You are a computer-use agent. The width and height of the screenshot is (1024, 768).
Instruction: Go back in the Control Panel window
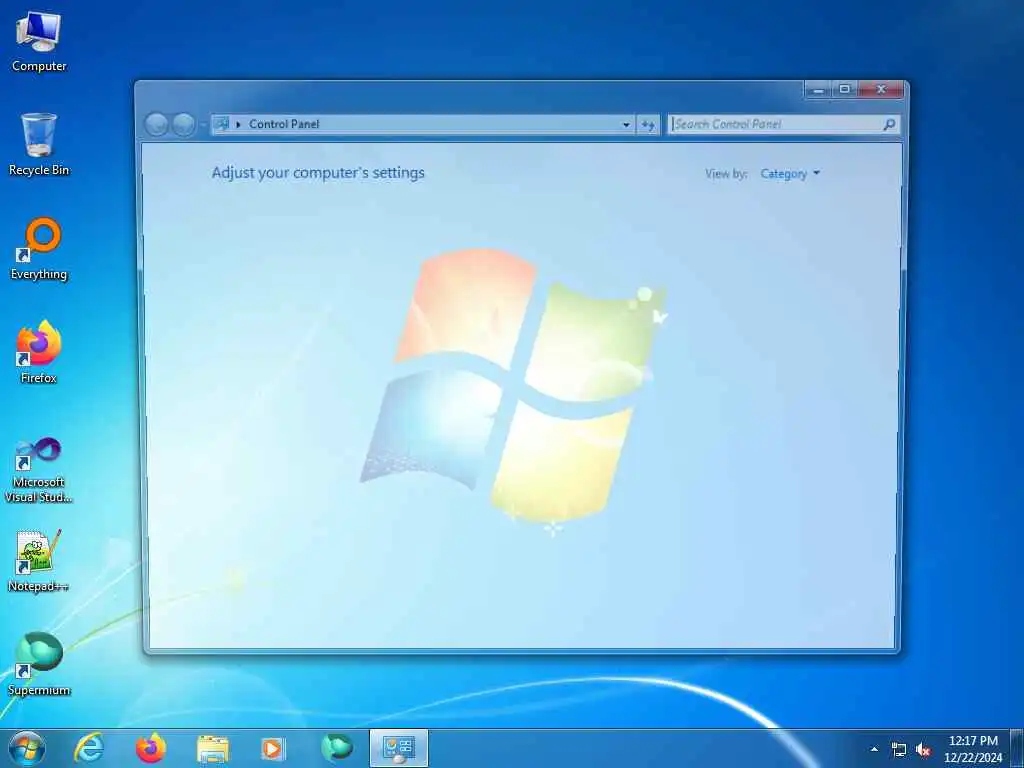[157, 124]
